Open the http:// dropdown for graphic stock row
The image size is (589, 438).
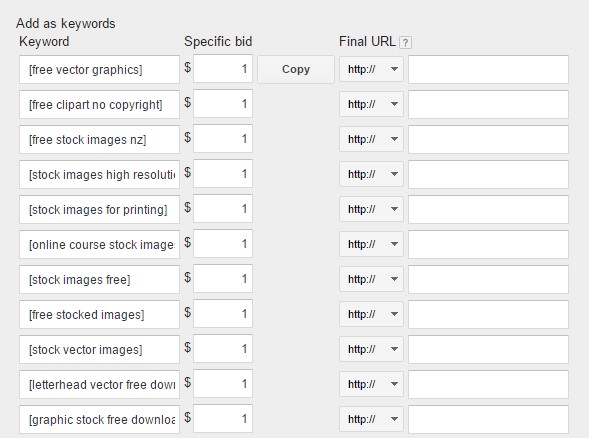371,419
